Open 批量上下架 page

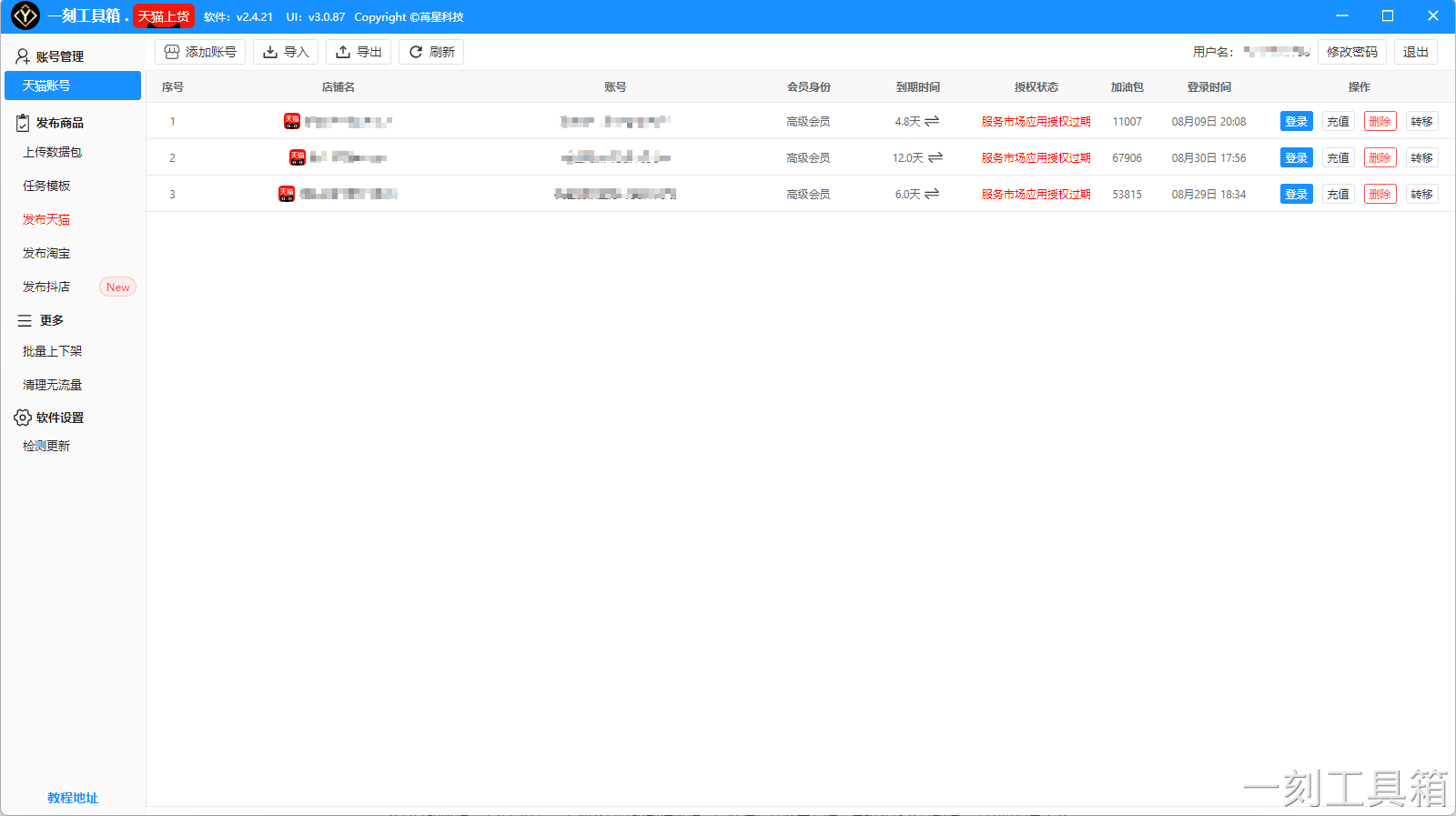[x=53, y=351]
